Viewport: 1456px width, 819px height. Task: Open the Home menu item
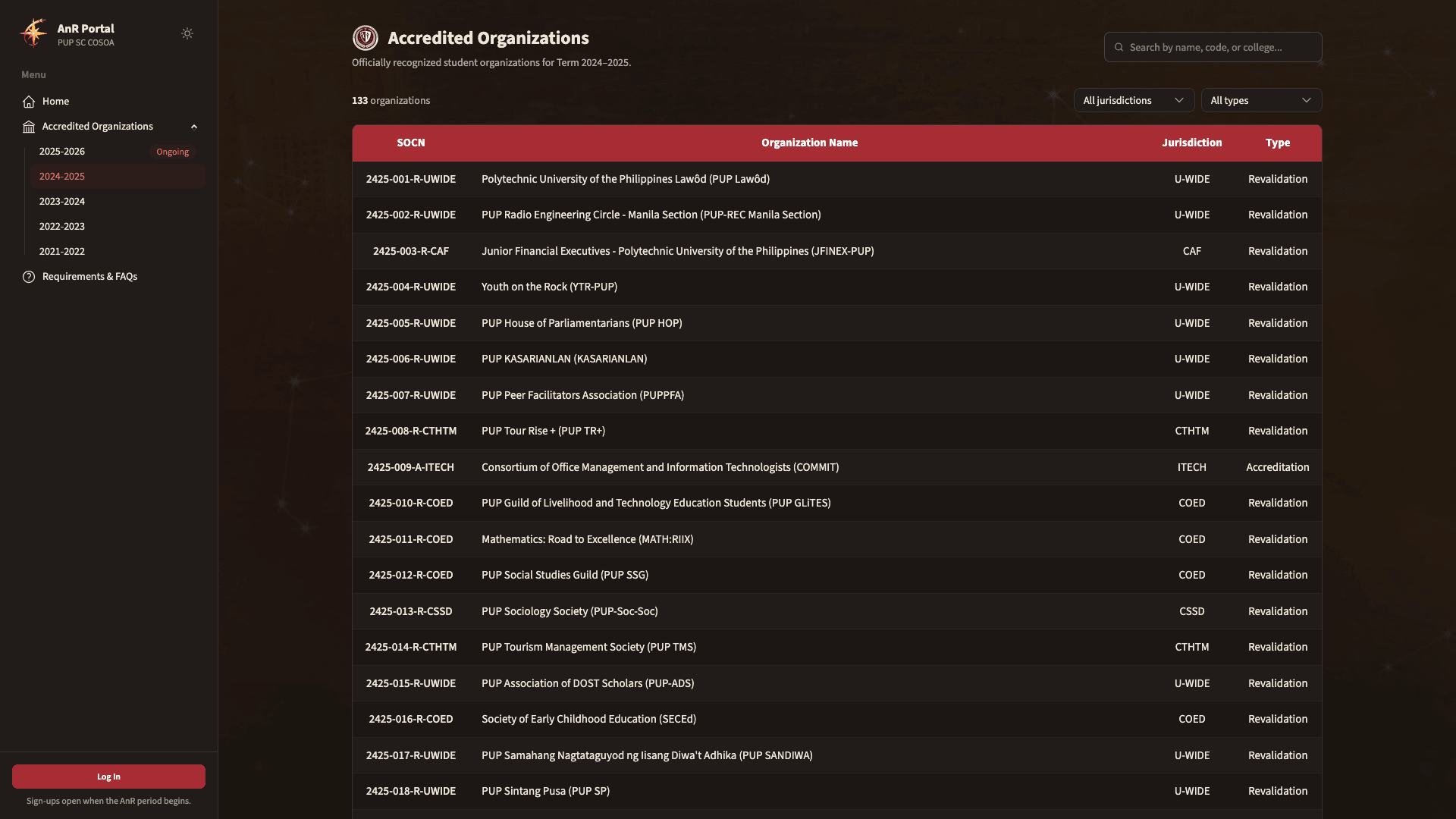pos(109,102)
